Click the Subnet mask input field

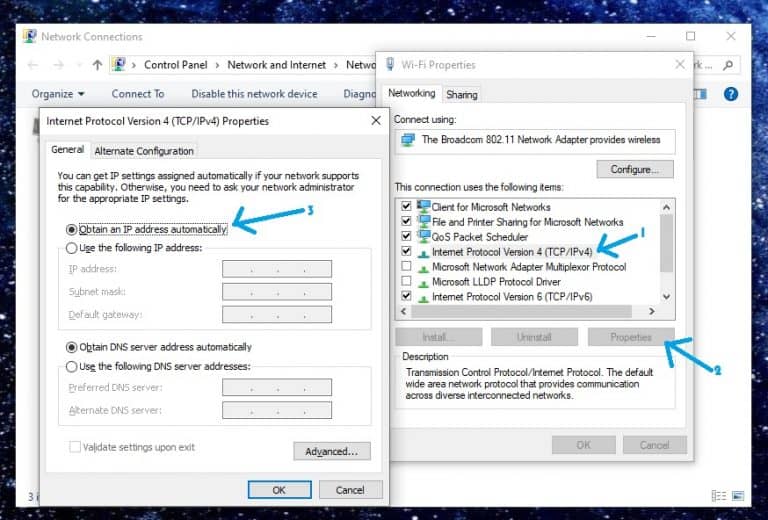click(277, 292)
